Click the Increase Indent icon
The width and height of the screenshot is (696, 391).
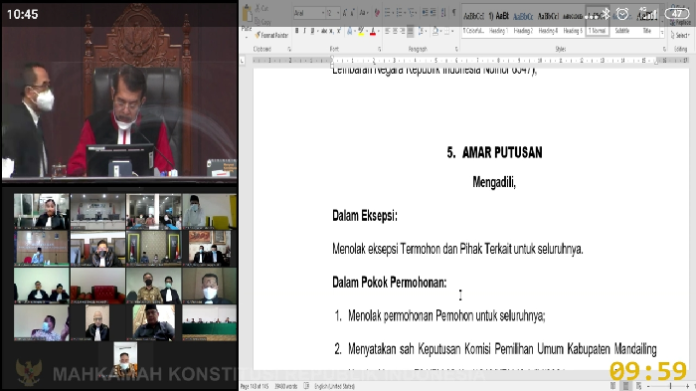(433, 13)
